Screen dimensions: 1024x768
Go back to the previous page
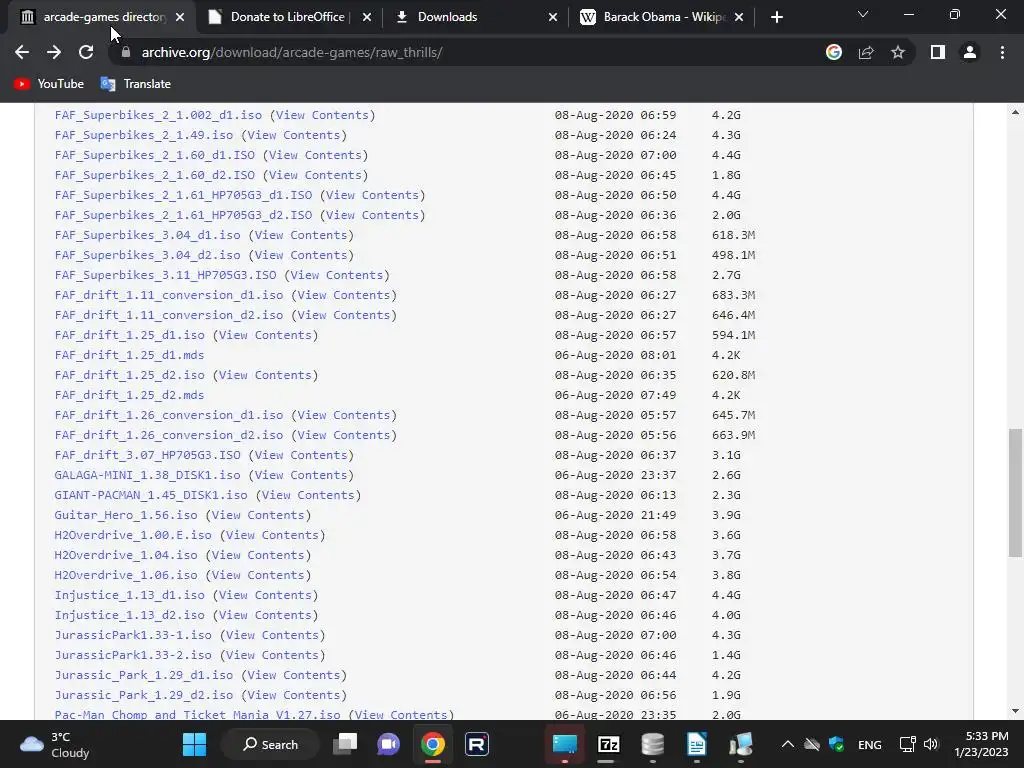point(22,52)
